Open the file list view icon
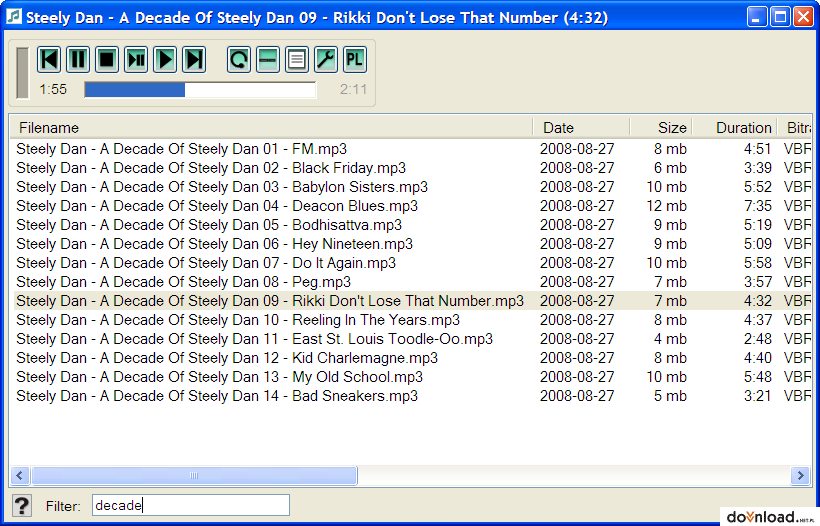 (x=297, y=59)
